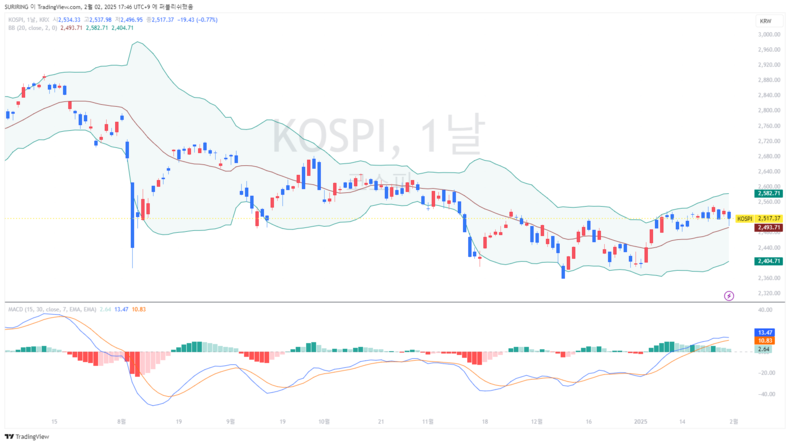Open the KRW currency selector
790x445 pixels.
pyautogui.click(x=765, y=20)
